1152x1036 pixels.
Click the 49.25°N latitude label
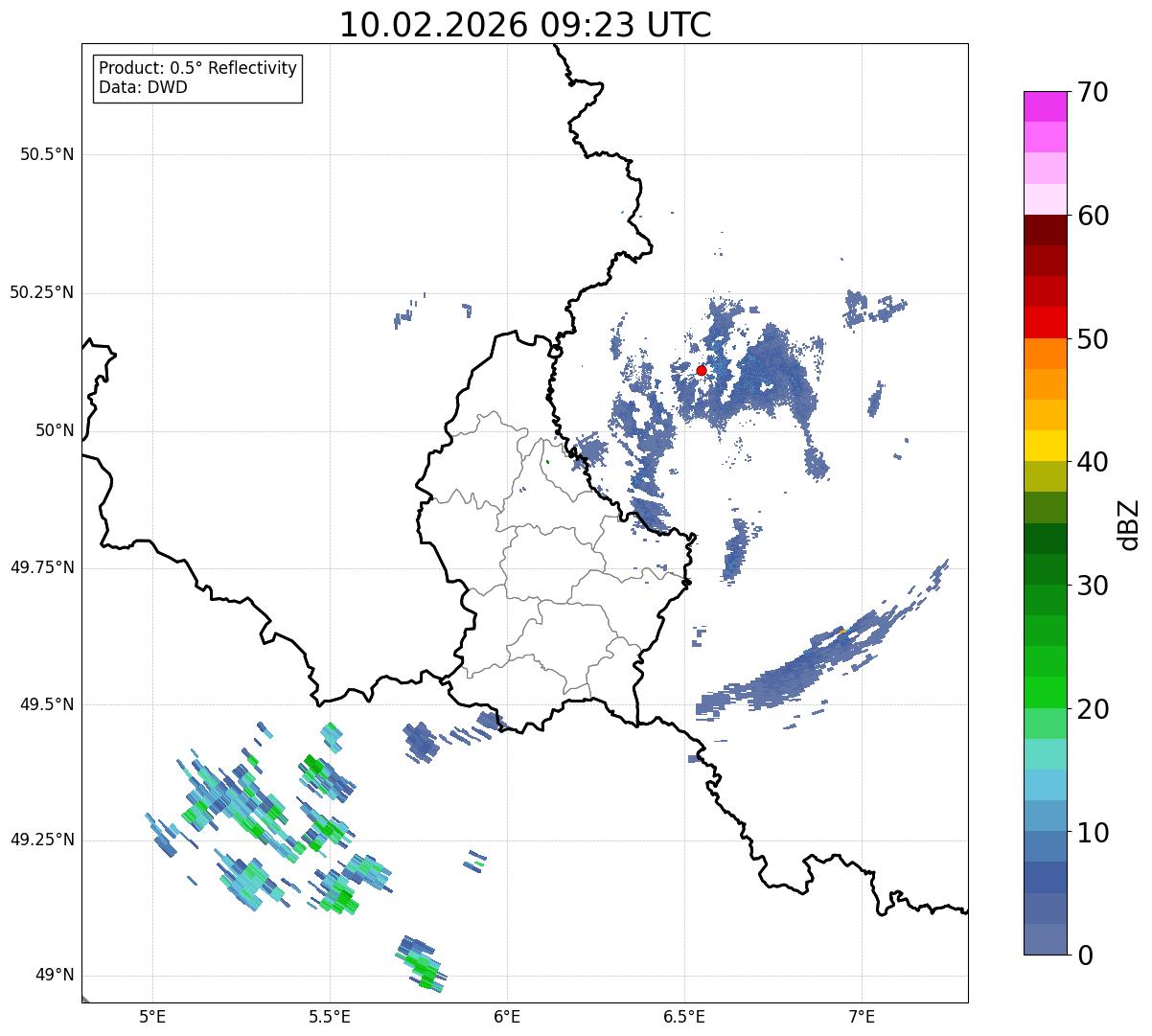point(41,840)
